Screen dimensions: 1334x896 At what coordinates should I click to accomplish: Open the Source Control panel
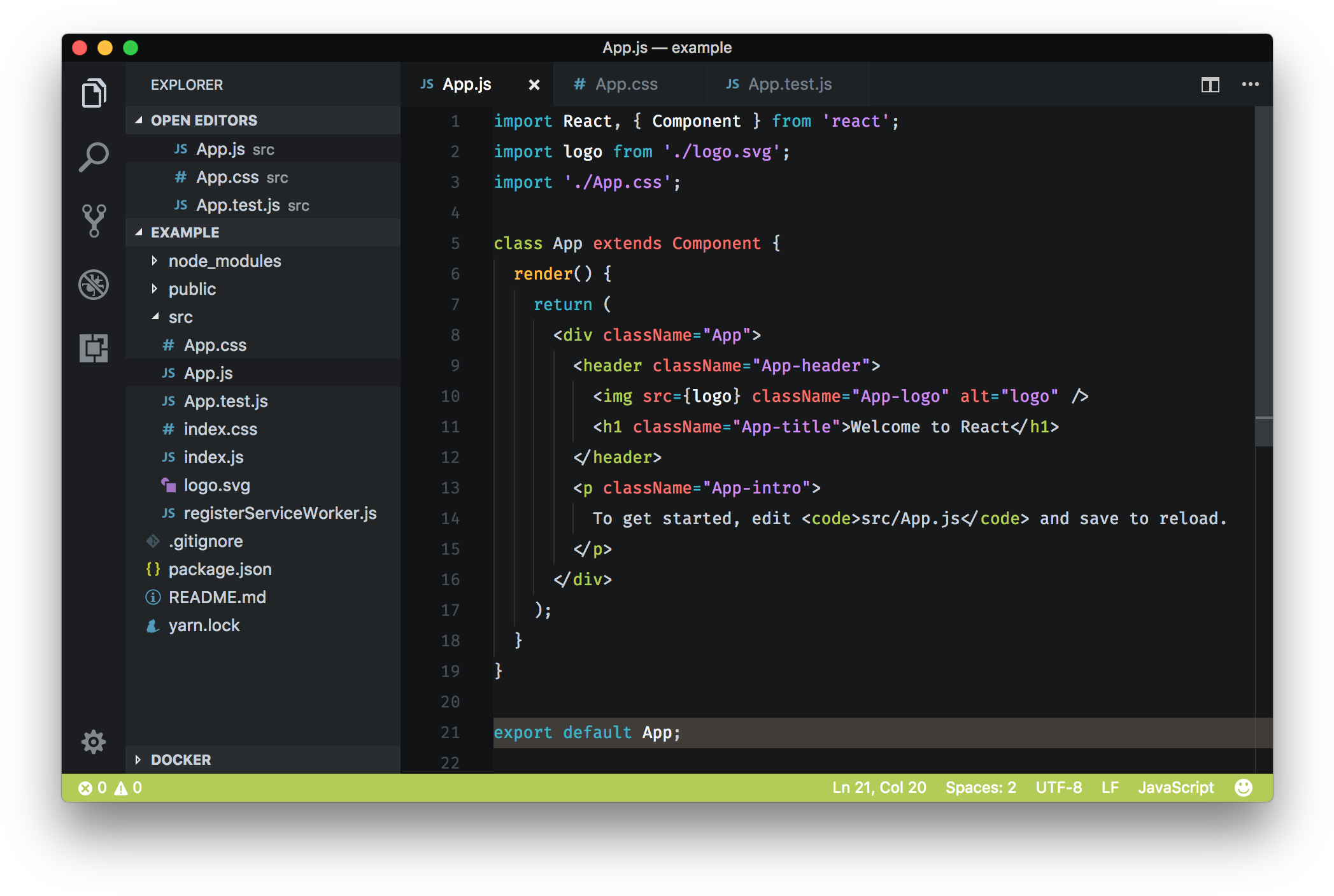(x=94, y=220)
